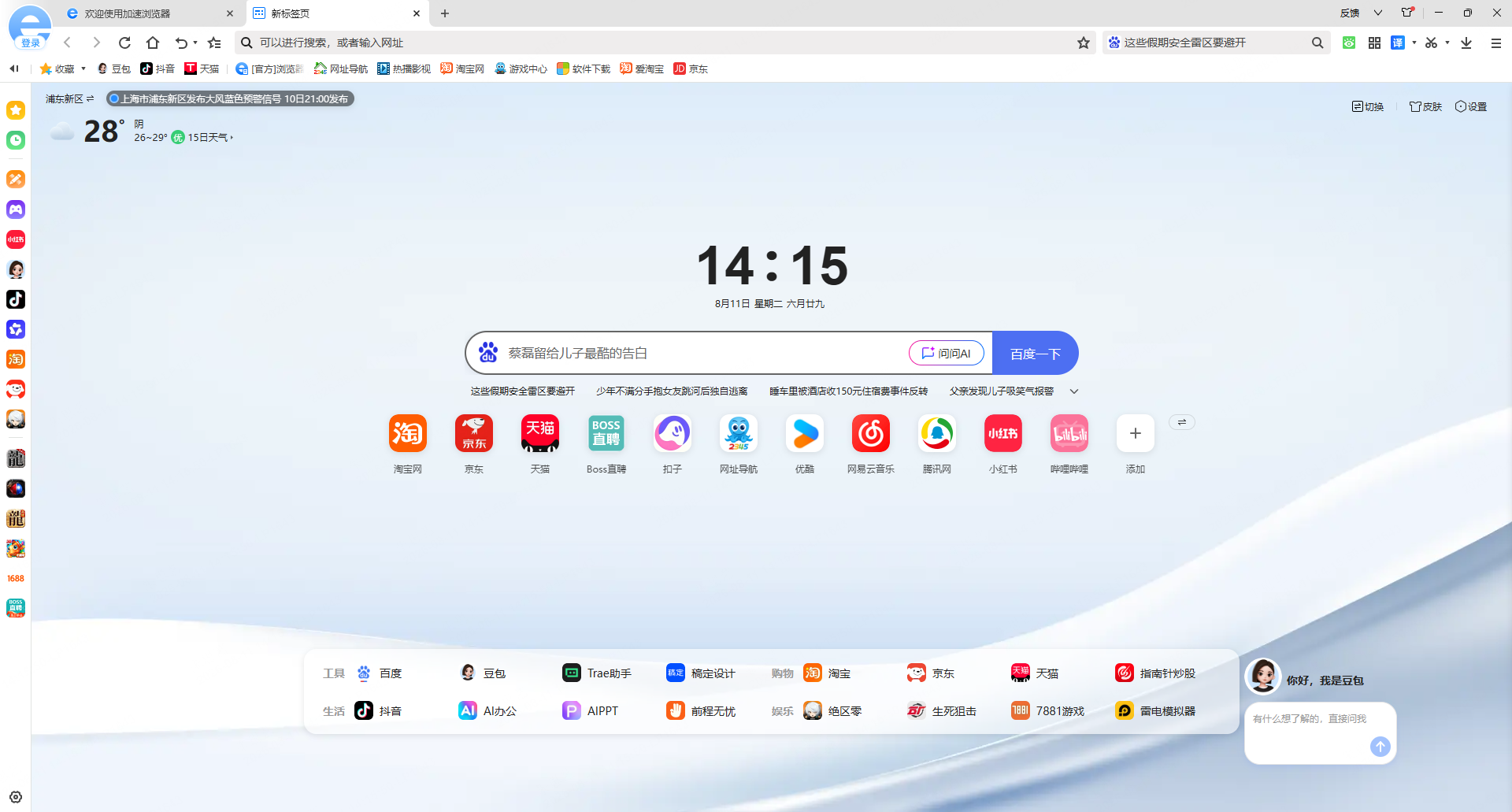Open the screenshot scissors tool
Screen dimensions: 1512x812
tap(1431, 43)
